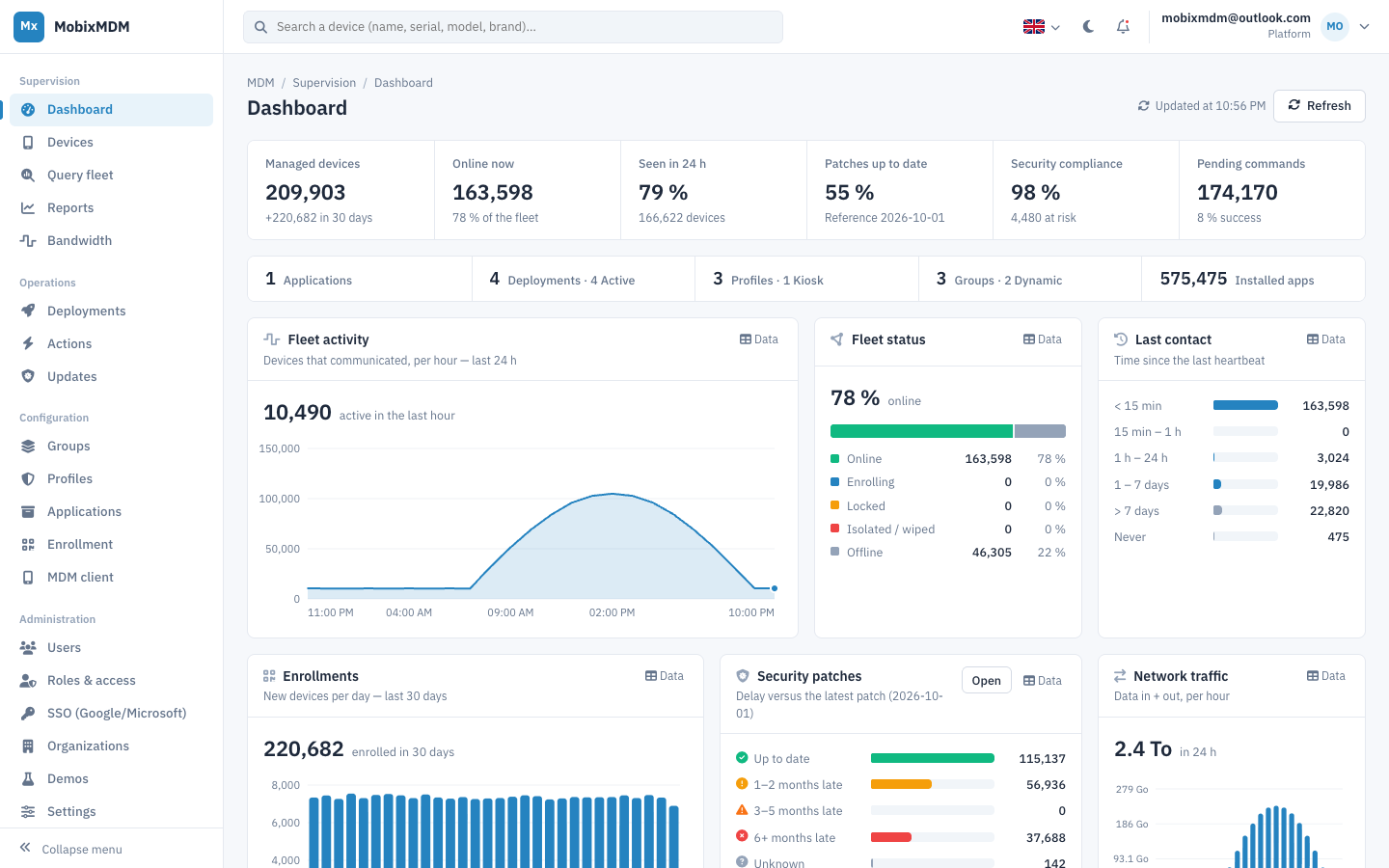Click the Users people icon
This screenshot has width=1389, height=868.
[x=28, y=648]
